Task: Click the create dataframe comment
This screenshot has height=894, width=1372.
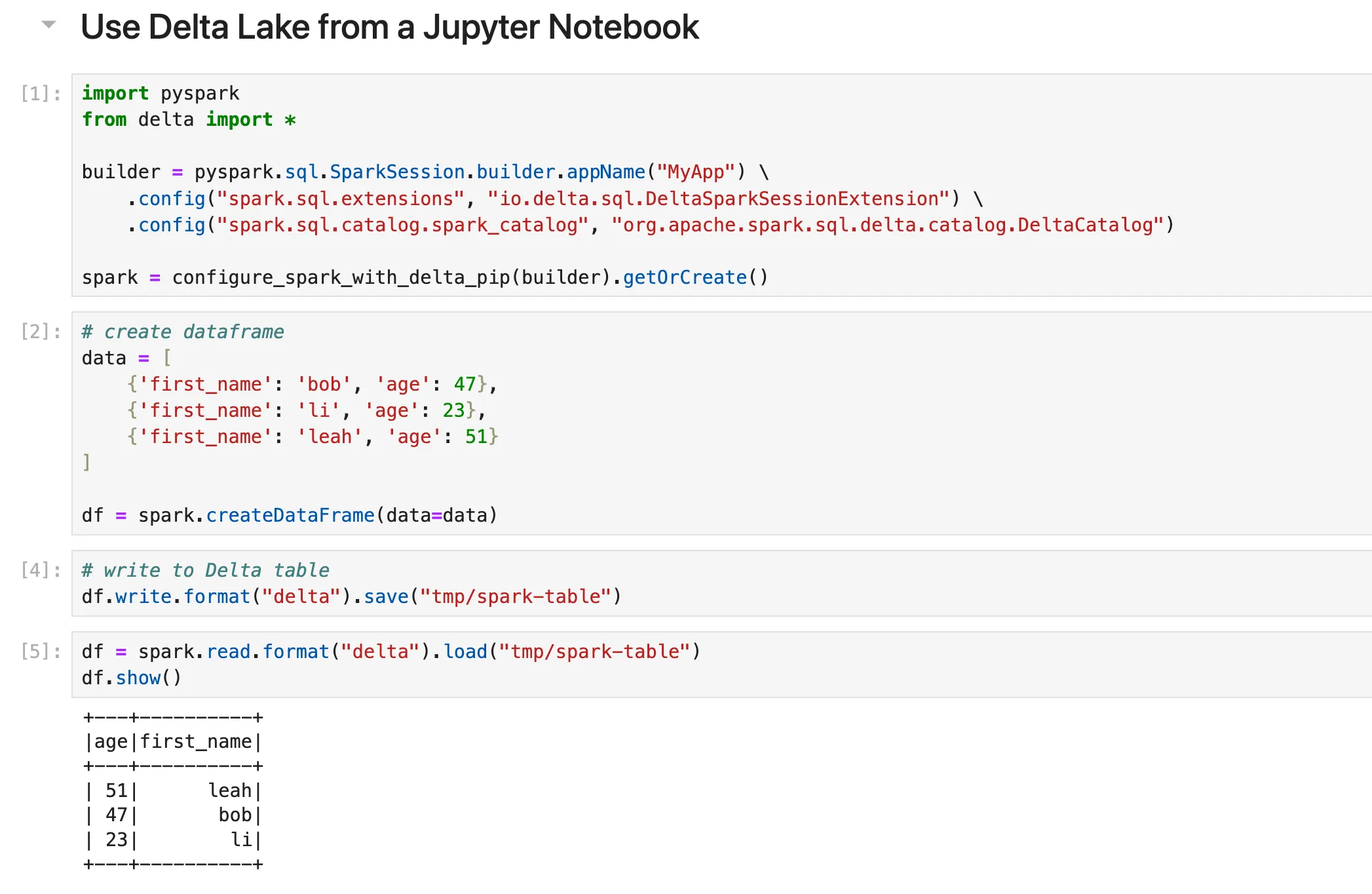Action: (183, 332)
